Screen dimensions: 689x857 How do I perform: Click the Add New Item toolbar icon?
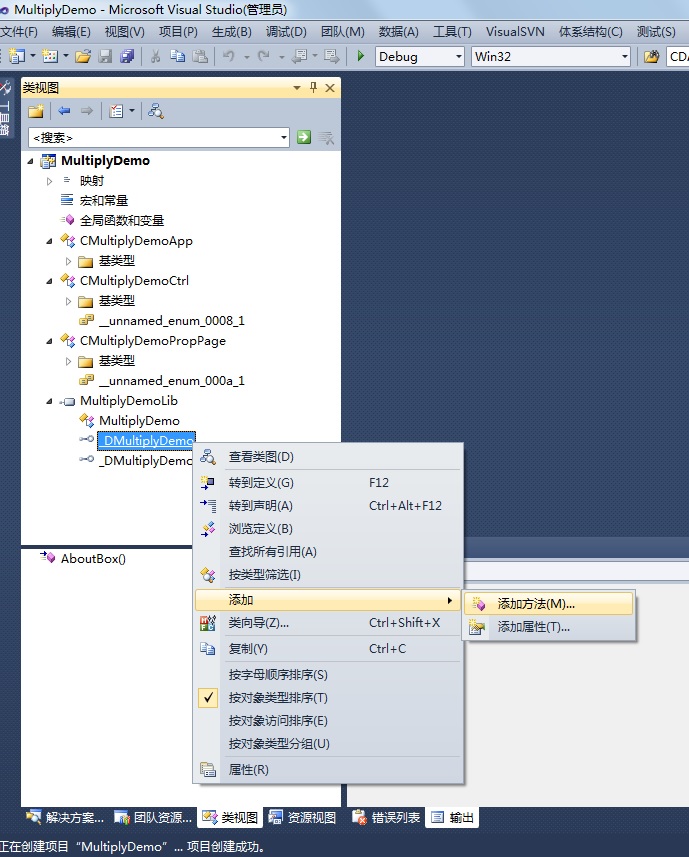click(50, 56)
